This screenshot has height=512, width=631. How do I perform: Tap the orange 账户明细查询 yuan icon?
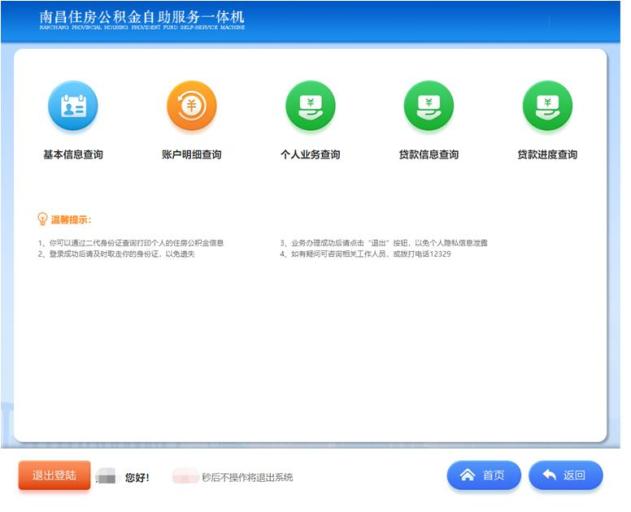191,106
